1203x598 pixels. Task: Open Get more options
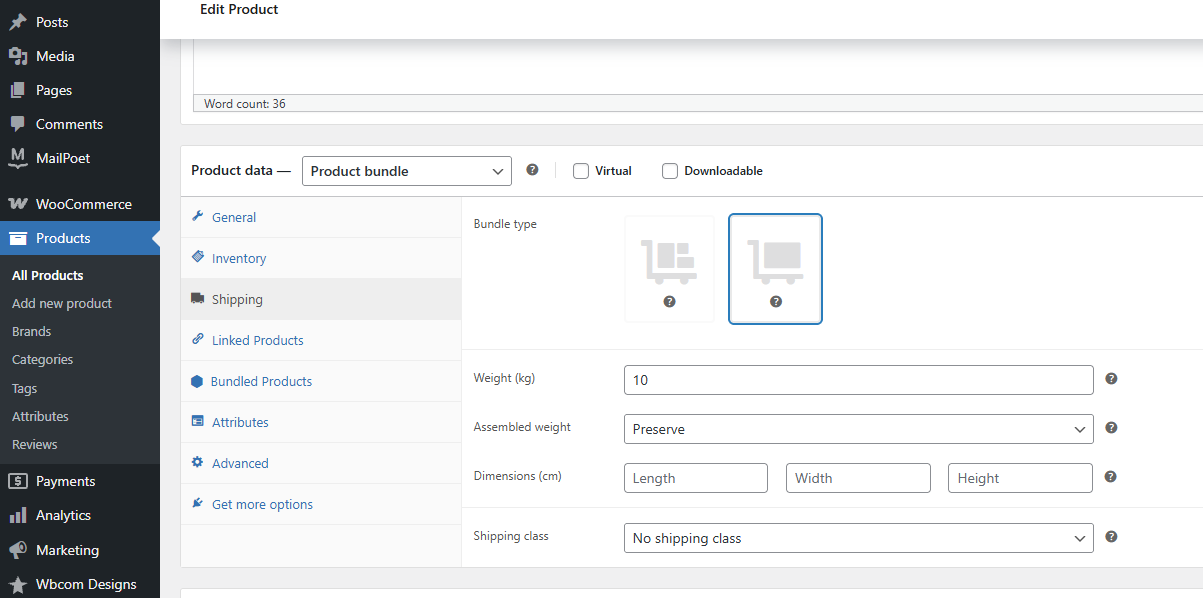[x=261, y=504]
